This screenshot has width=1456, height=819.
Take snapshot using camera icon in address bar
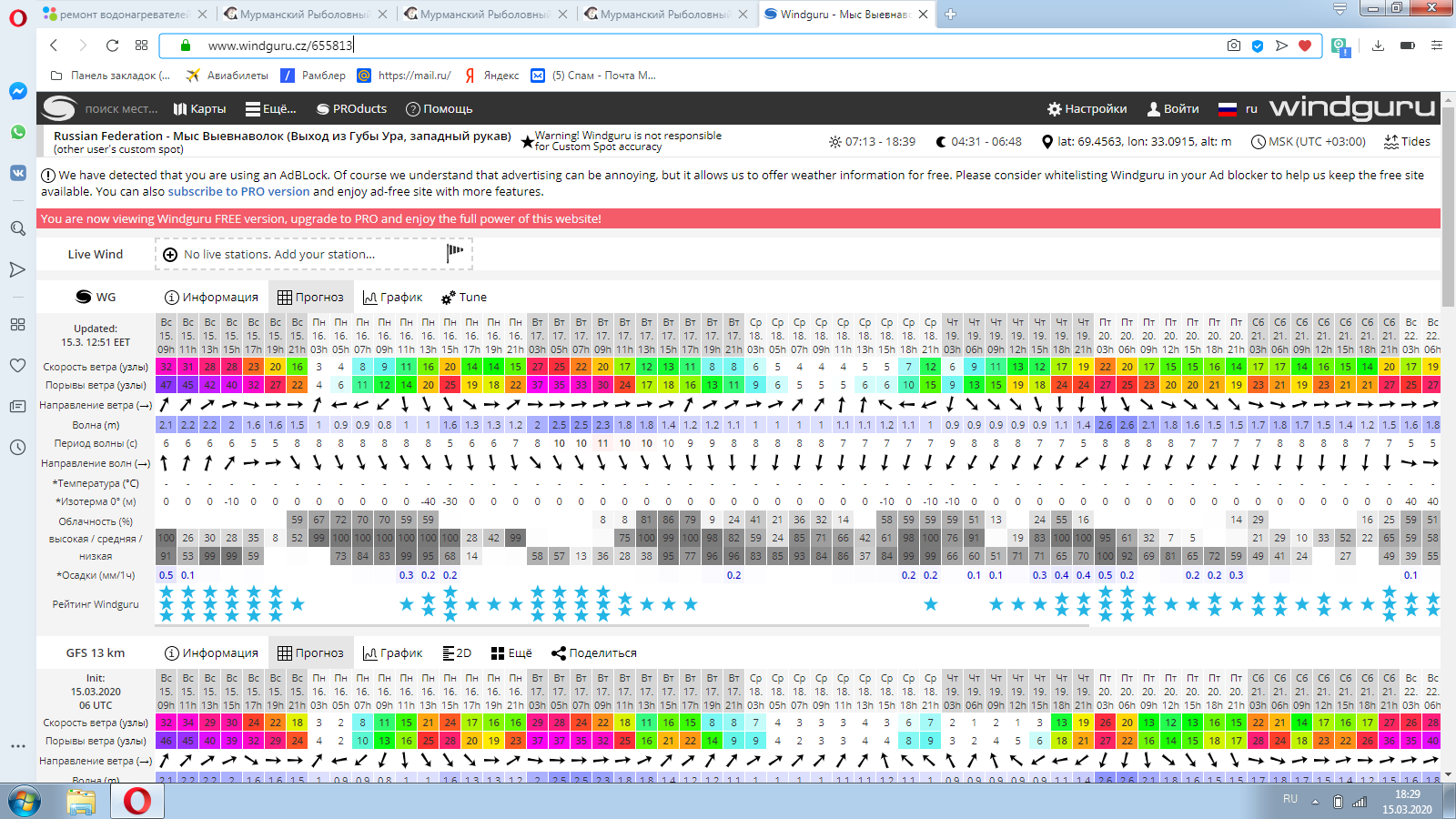[1233, 45]
